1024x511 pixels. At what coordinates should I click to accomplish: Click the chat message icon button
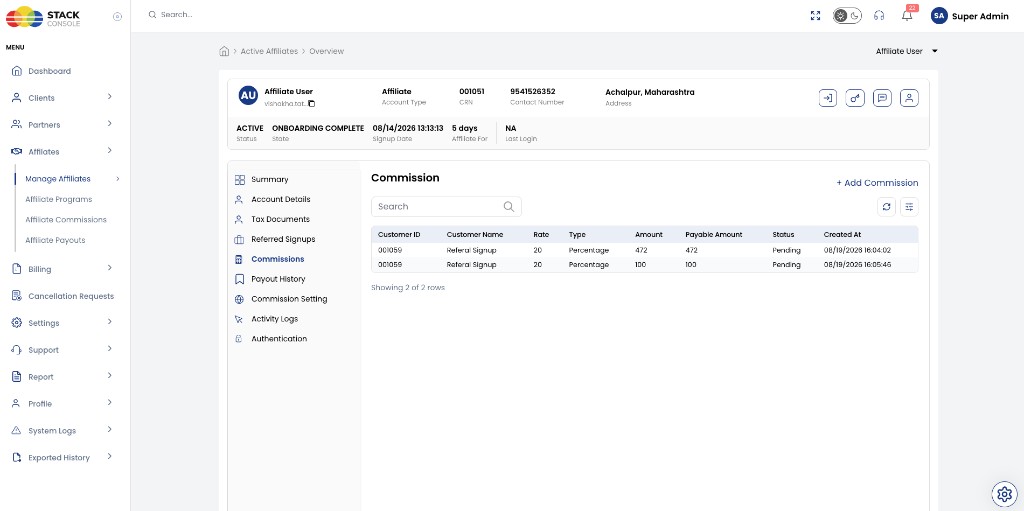click(882, 98)
